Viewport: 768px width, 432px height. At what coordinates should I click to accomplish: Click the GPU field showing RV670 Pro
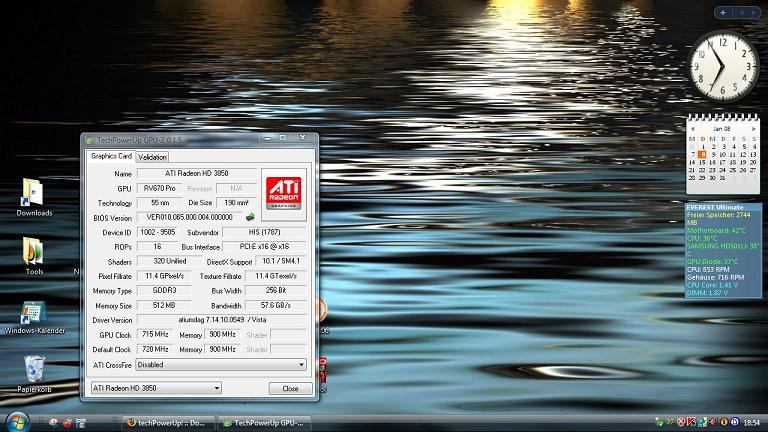pos(159,188)
